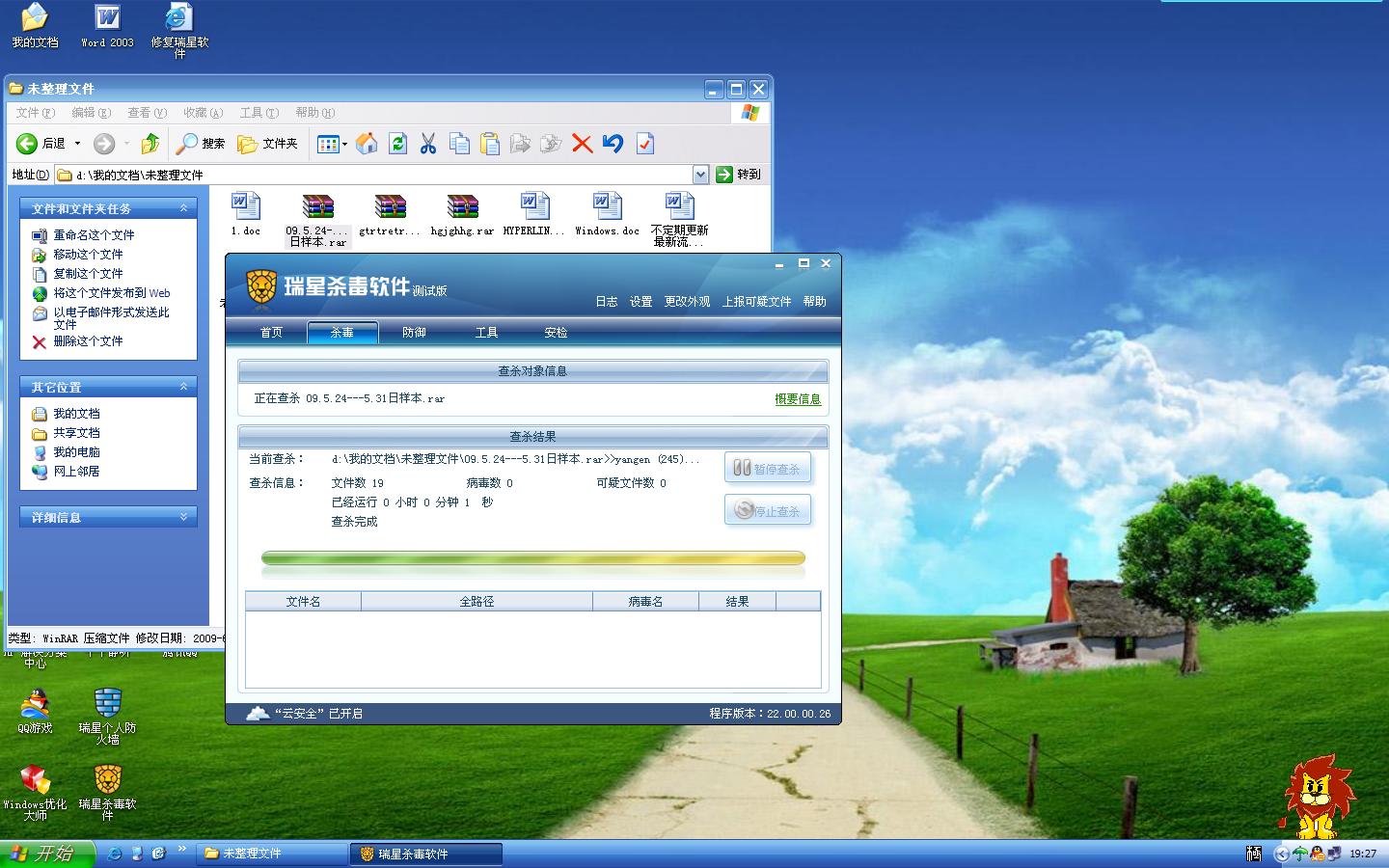Click the Internet Explorer quick launch icon
Image resolution: width=1389 pixels, height=868 pixels.
coord(114,854)
